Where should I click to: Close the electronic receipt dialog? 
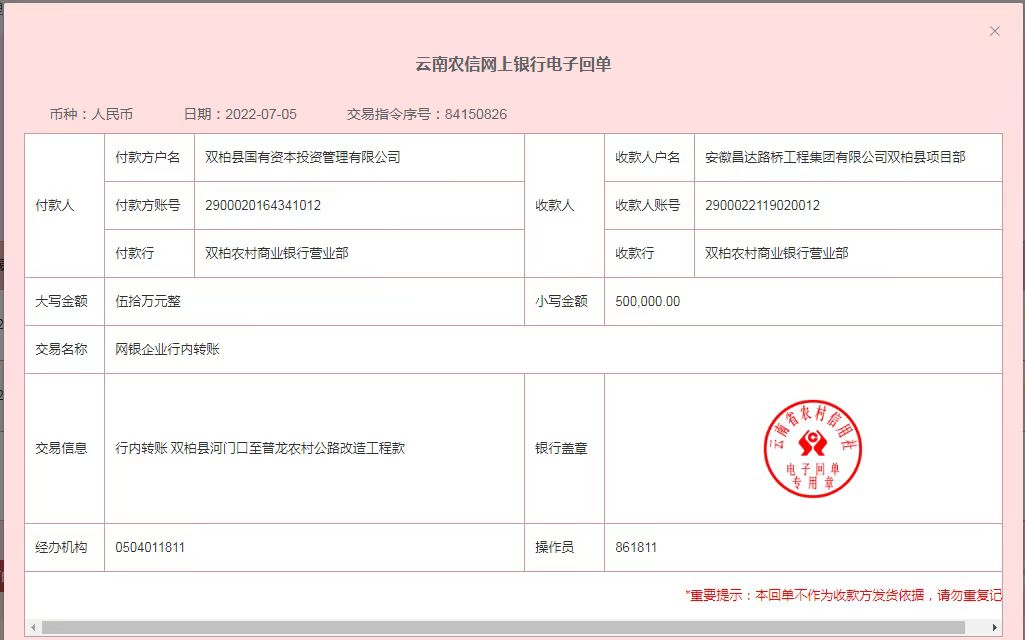(994, 31)
